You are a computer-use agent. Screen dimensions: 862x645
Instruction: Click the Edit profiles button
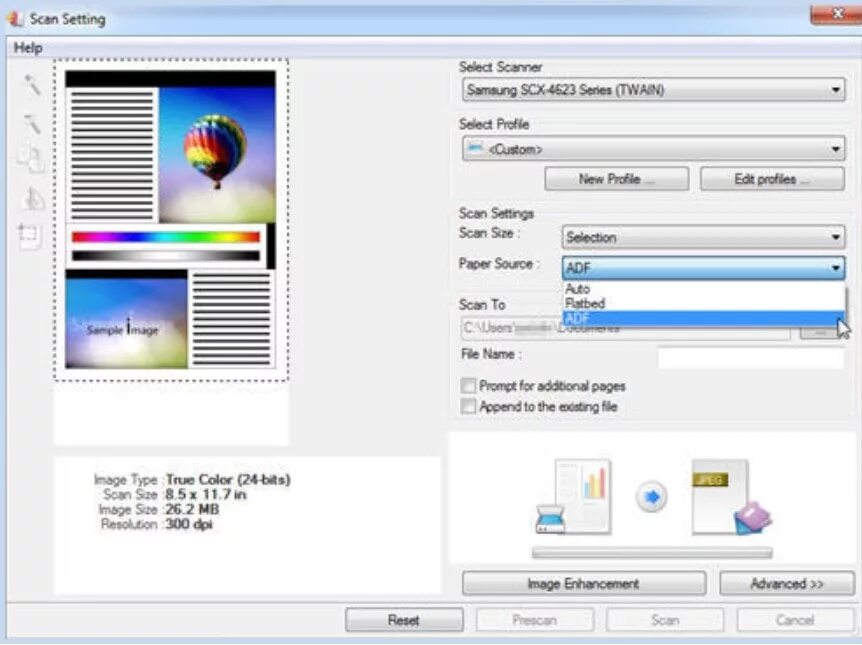(772, 179)
